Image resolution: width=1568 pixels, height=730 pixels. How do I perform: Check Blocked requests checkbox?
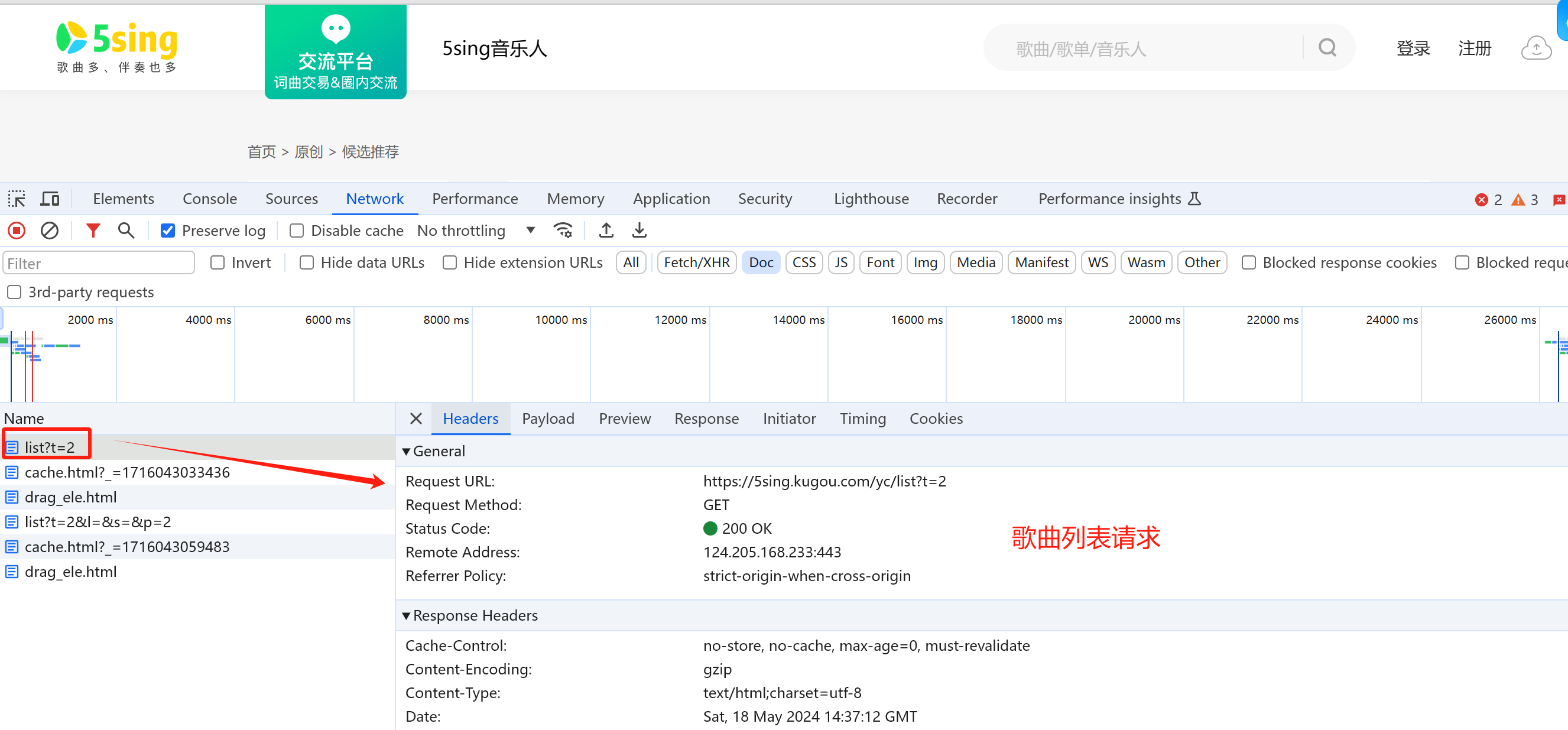[x=1462, y=263]
